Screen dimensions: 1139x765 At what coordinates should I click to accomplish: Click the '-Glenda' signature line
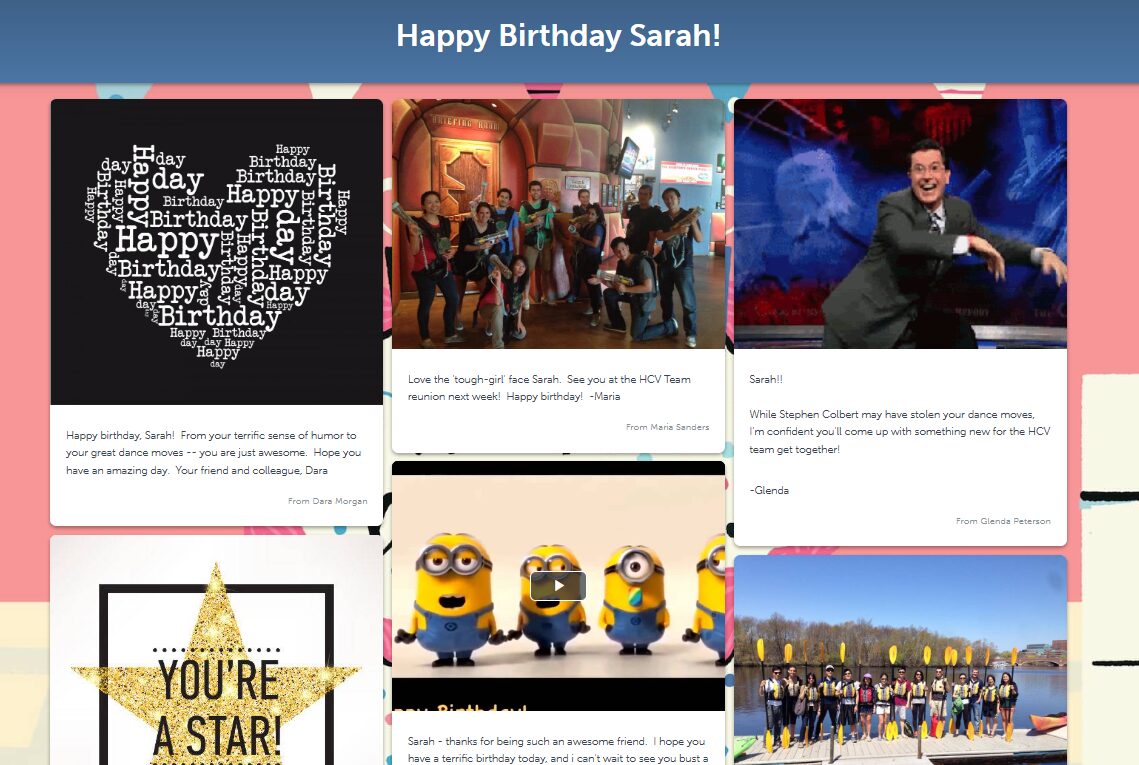769,490
